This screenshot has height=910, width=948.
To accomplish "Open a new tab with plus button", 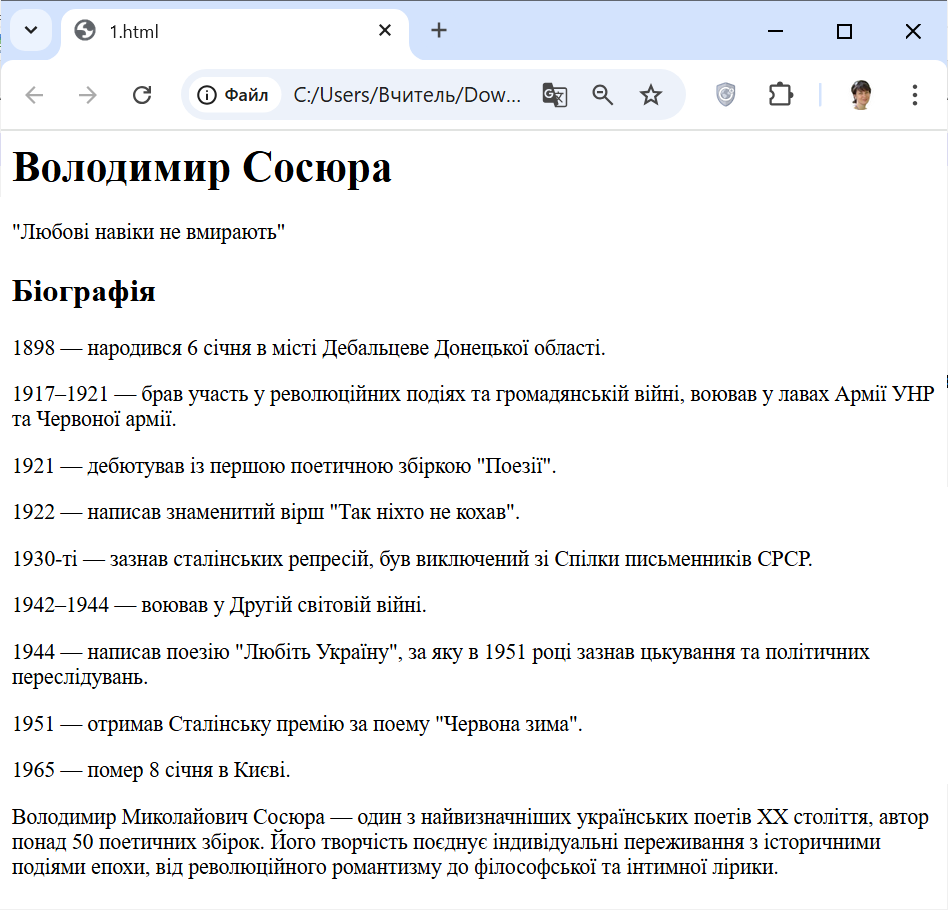I will point(438,31).
